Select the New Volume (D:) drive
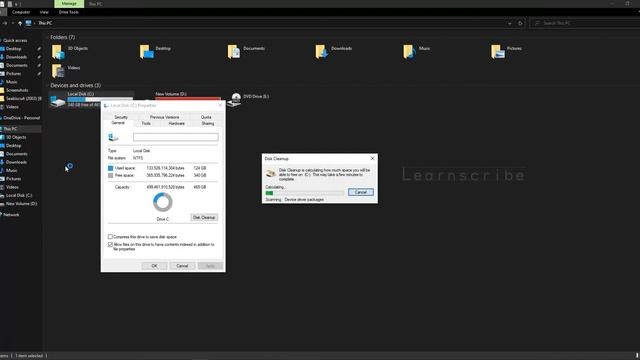Viewport: 640px width, 360px height. [x=187, y=96]
